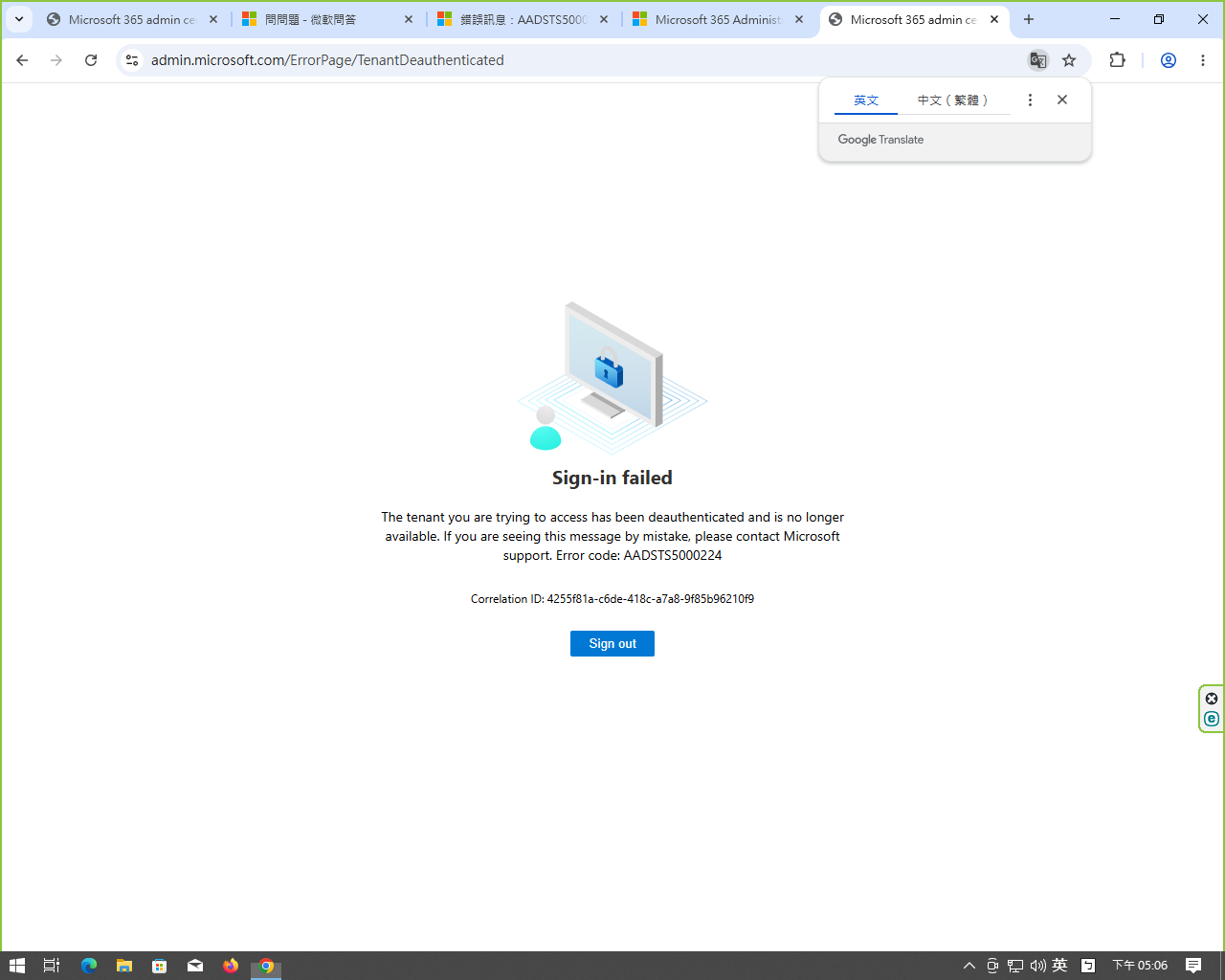This screenshot has width=1225, height=980.
Task: Go back to the previous page
Action: [x=22, y=60]
